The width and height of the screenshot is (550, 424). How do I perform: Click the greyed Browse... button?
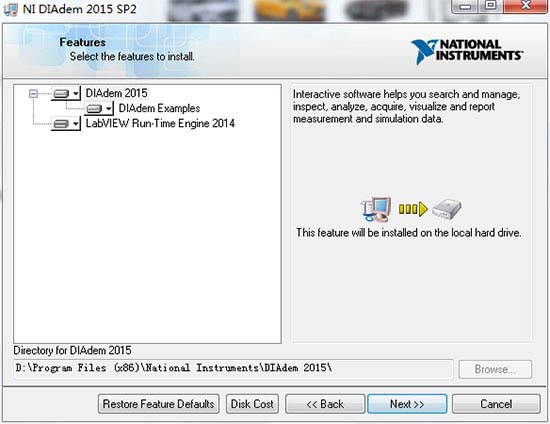495,369
